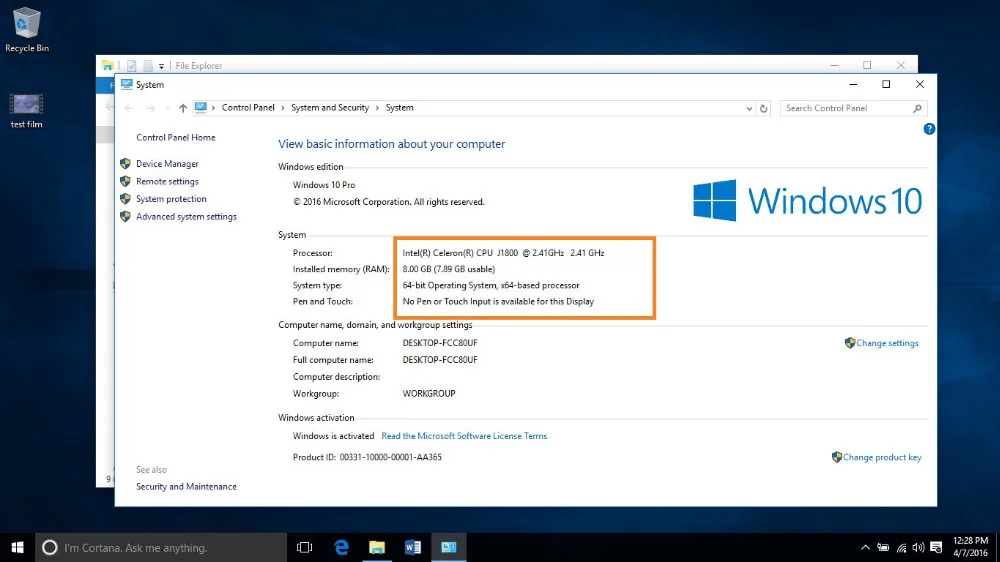Open the volume speaker tray icon
This screenshot has width=1000, height=562.
(x=918, y=547)
